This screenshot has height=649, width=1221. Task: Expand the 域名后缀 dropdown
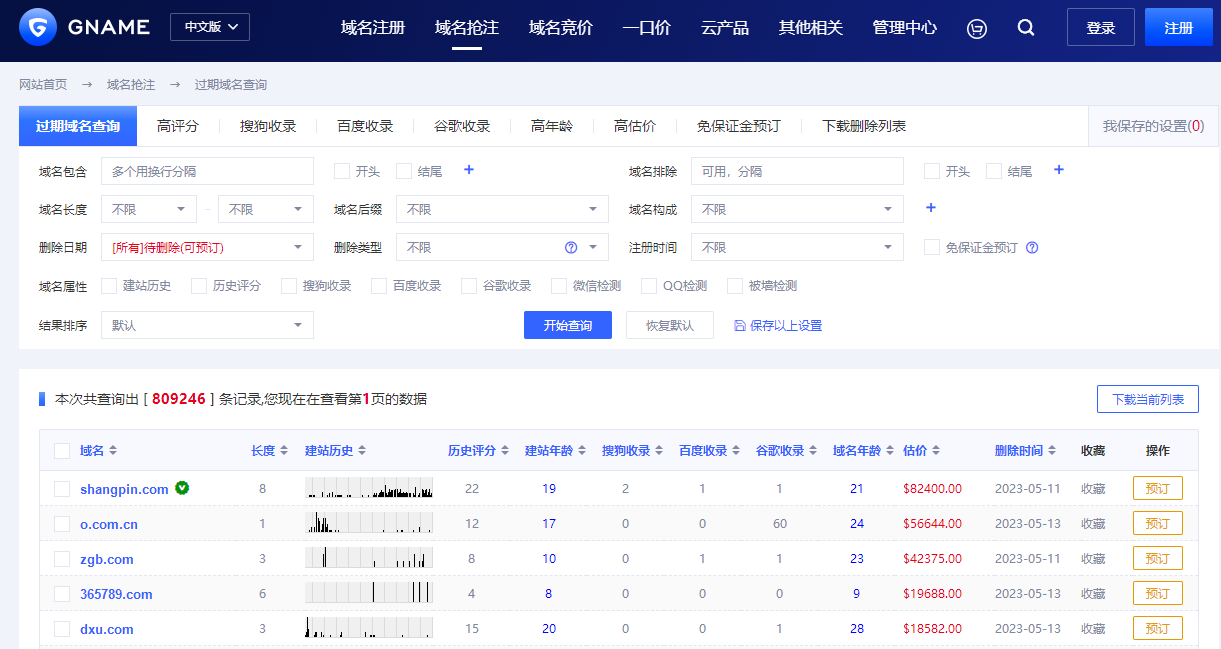[502, 208]
